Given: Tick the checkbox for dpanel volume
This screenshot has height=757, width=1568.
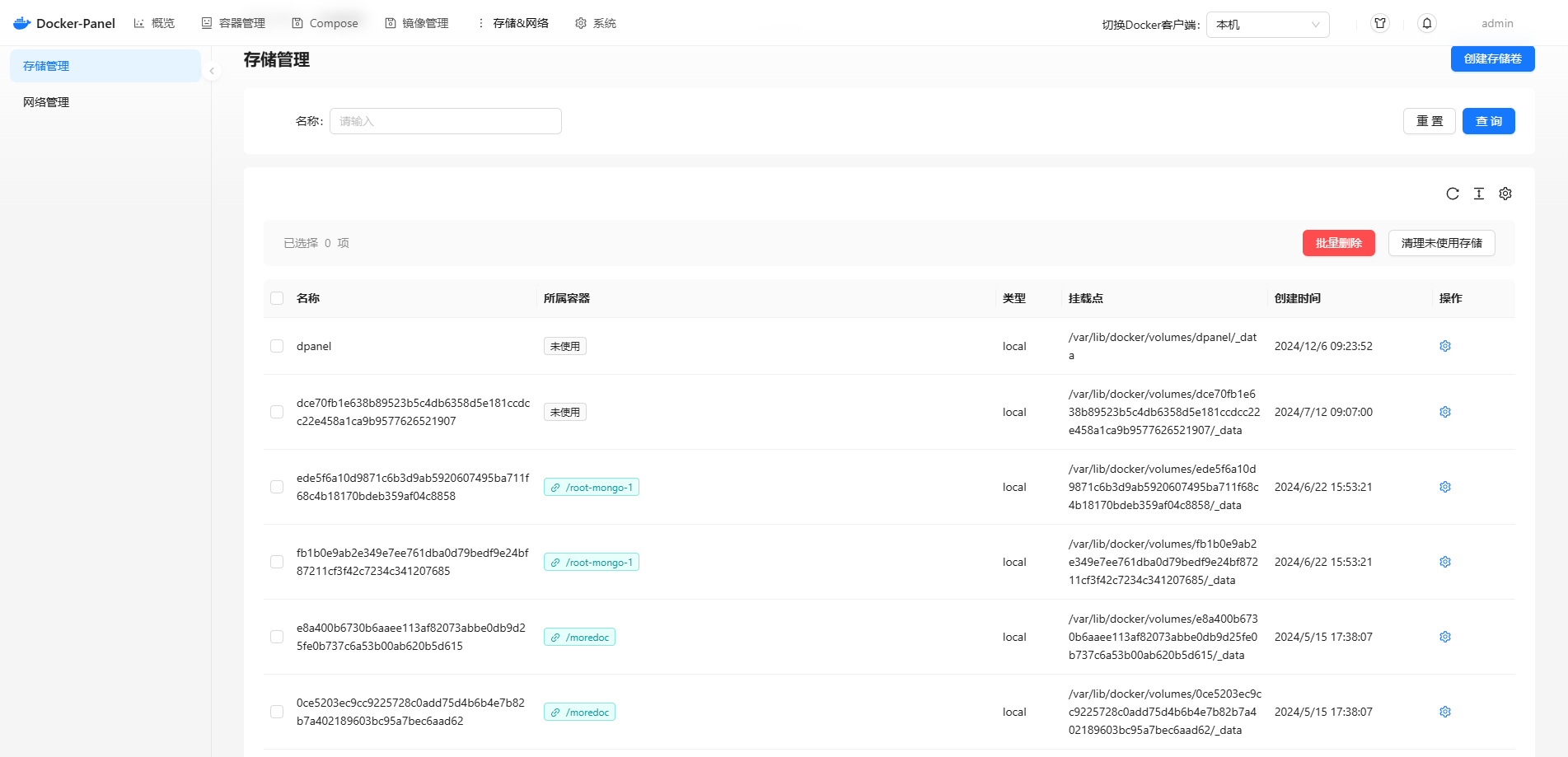Looking at the screenshot, I should [277, 346].
